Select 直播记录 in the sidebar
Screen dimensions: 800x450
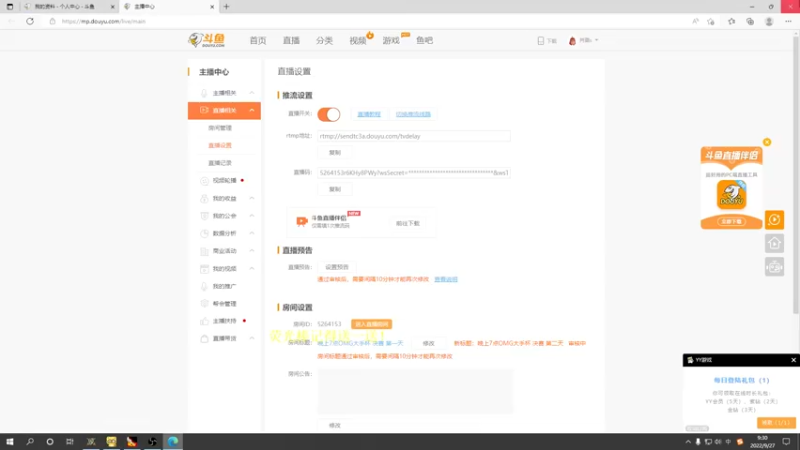click(x=220, y=163)
